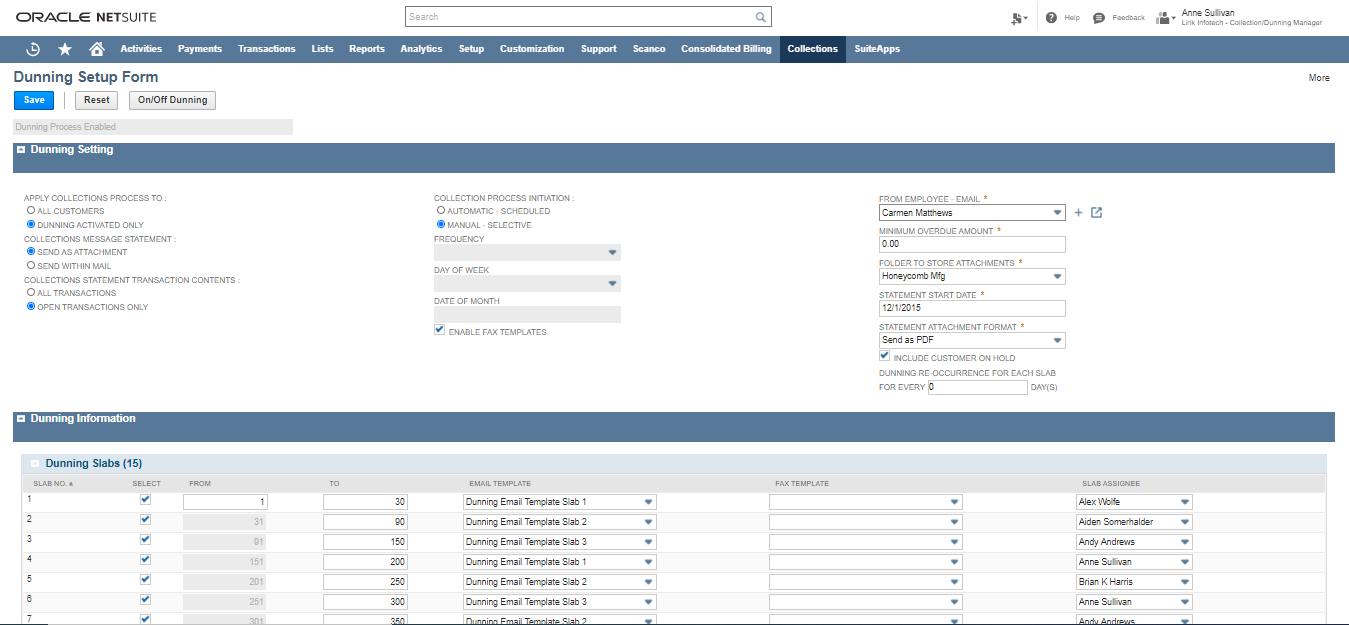Viewport: 1349px width, 625px height.
Task: Collapse the Dunning Setting section
Action: click(21, 150)
